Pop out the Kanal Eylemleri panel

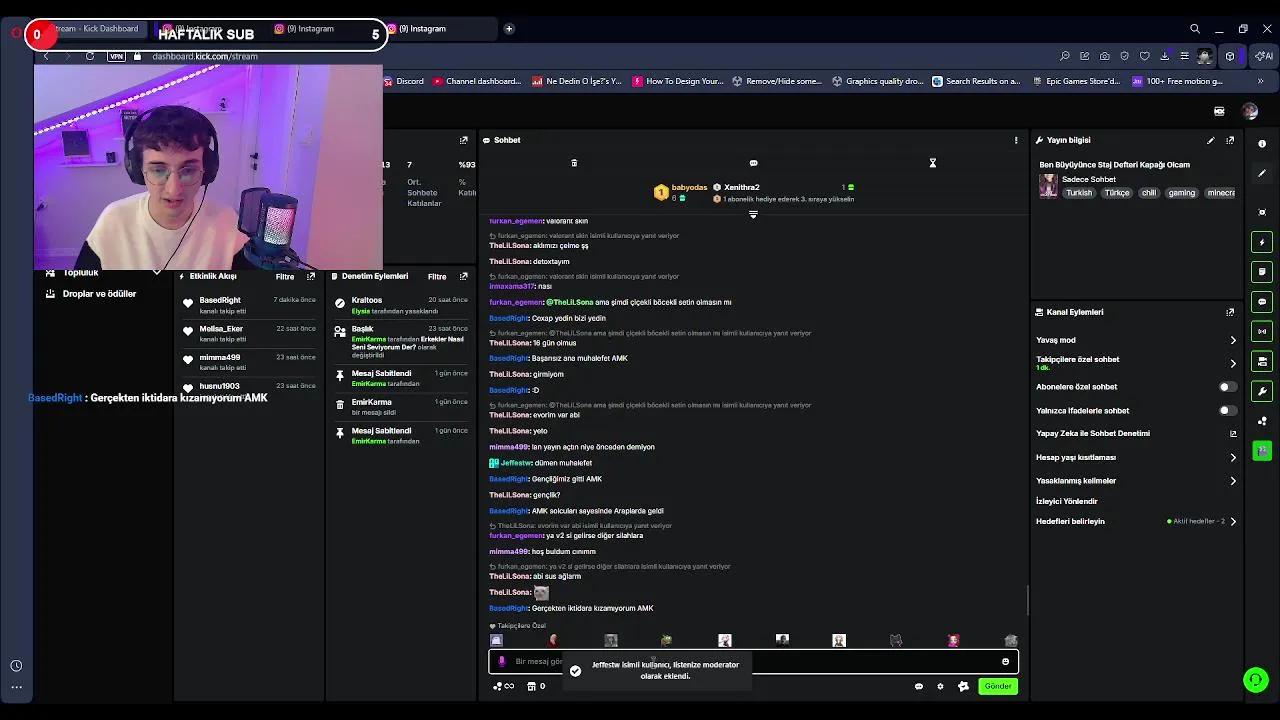pyautogui.click(x=1230, y=312)
